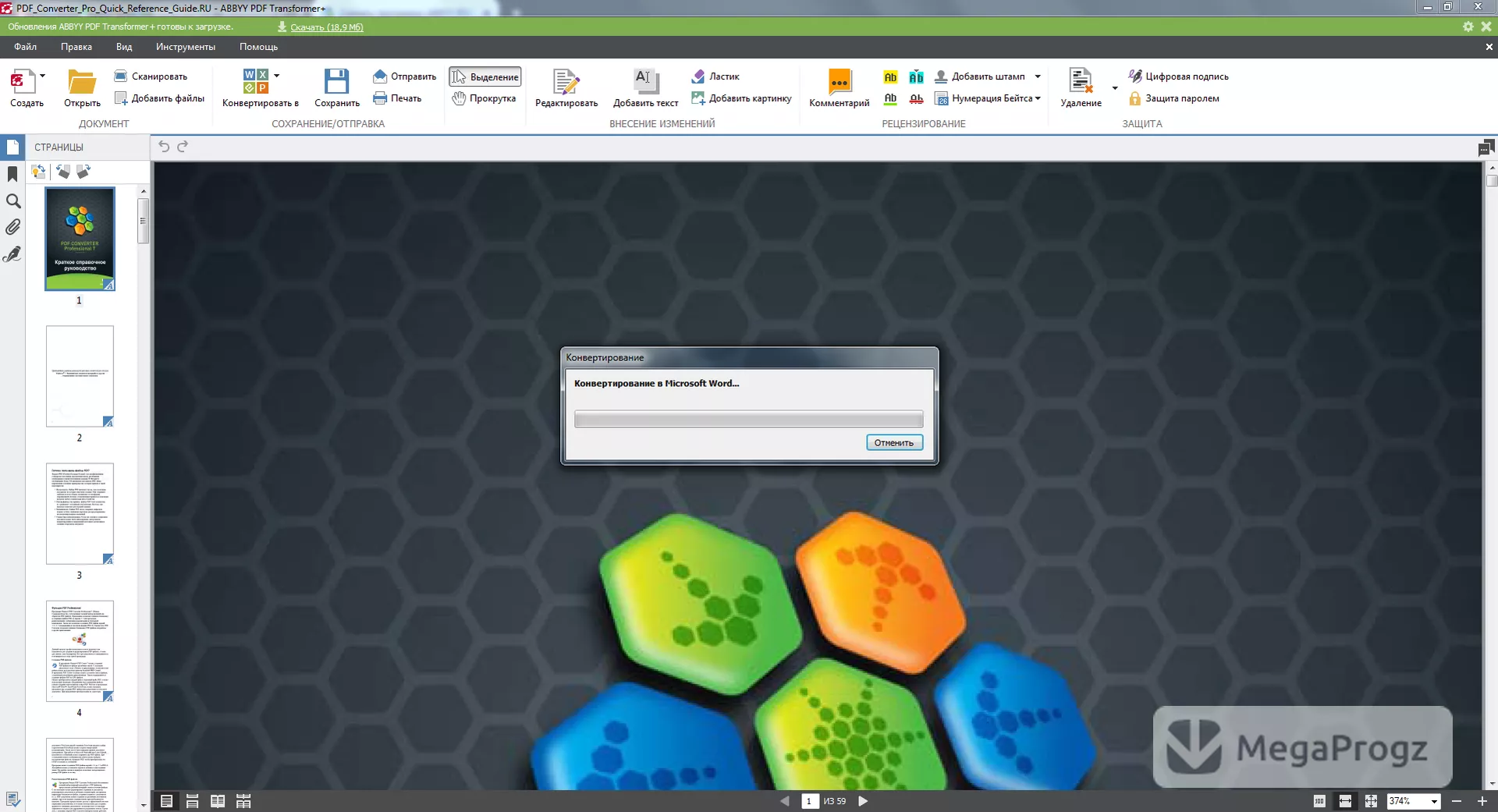This screenshot has width=1498, height=812.
Task: Open update notification settings gear
Action: tap(1468, 27)
